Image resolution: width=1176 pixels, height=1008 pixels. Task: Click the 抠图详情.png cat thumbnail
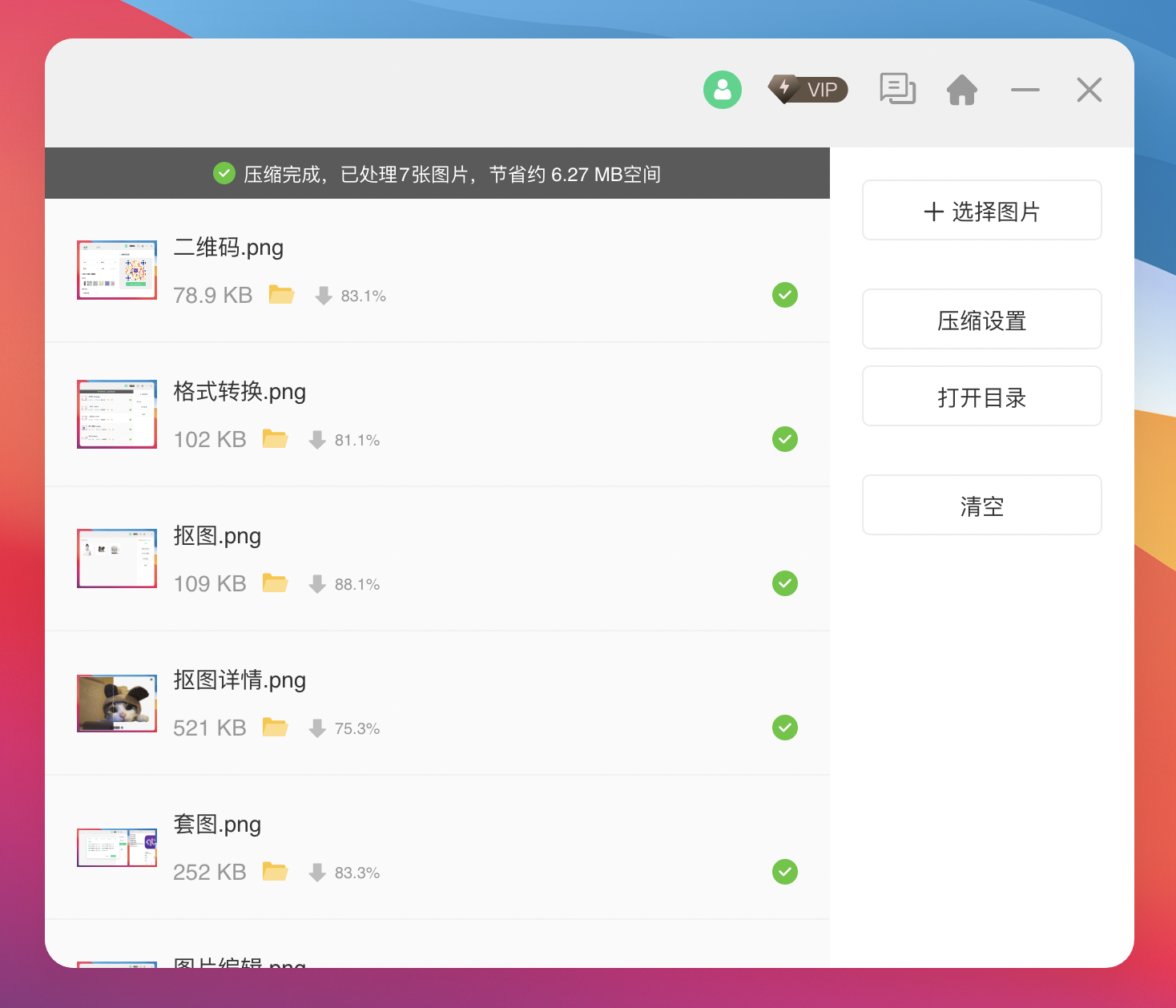tap(117, 703)
